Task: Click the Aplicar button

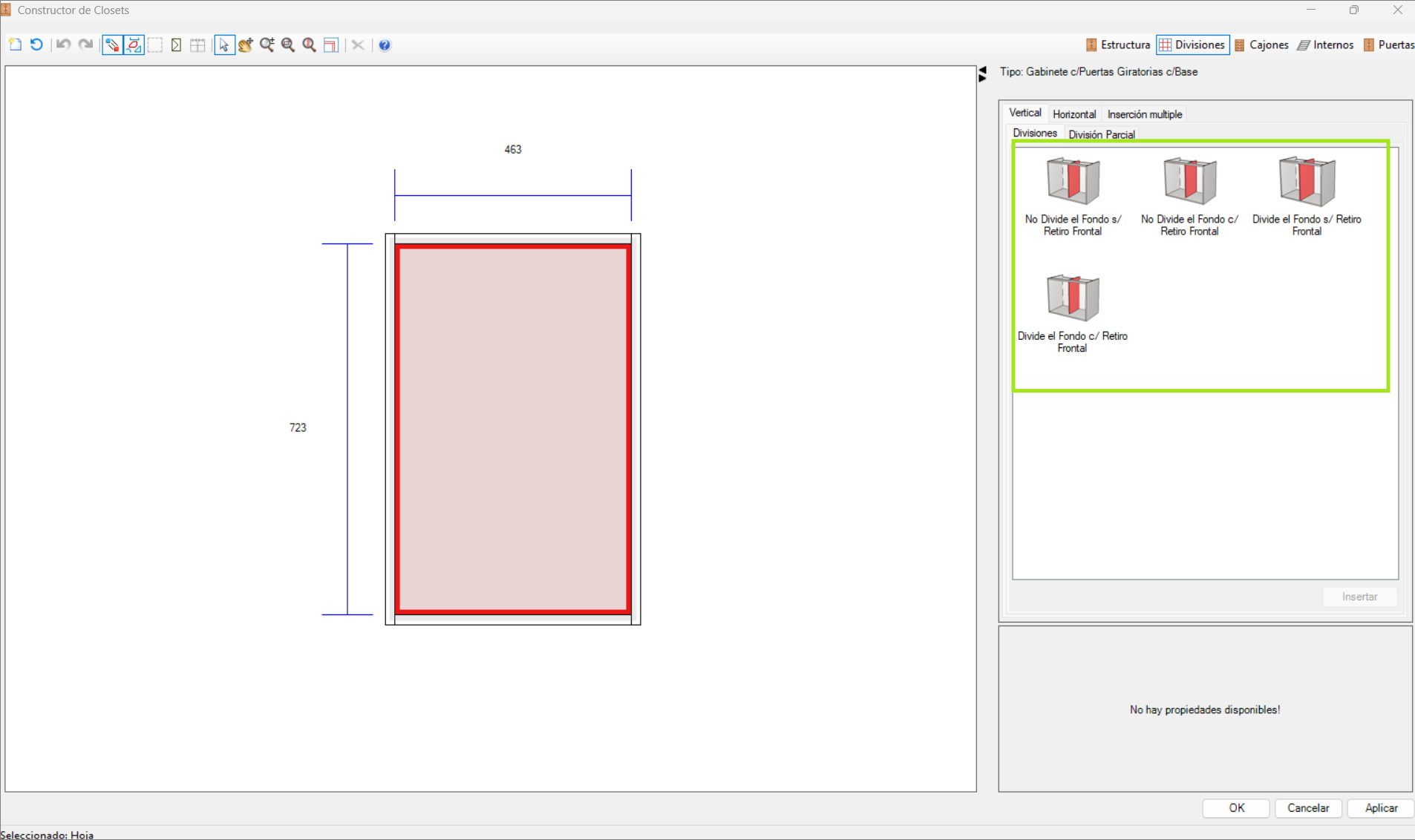Action: point(1381,808)
